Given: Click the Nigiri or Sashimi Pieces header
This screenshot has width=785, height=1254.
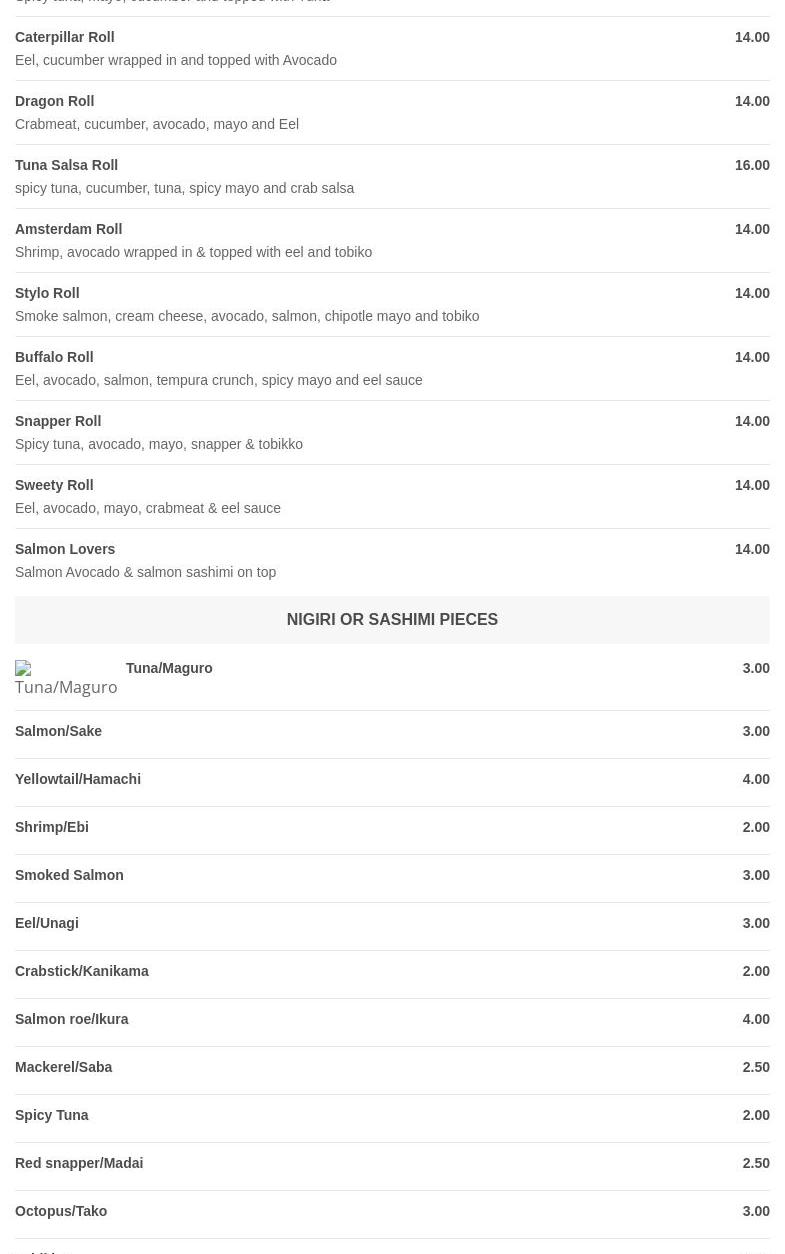Looking at the screenshot, I should coord(392,620).
